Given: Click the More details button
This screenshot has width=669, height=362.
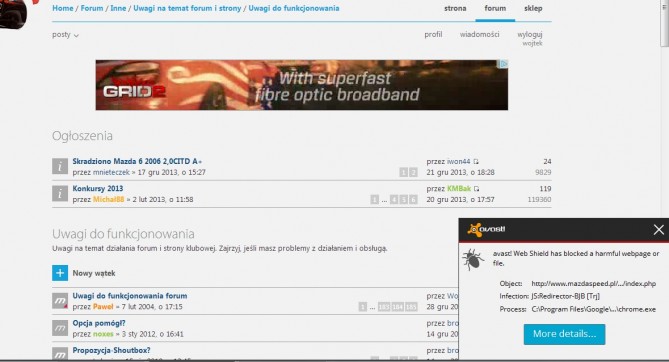Looking at the screenshot, I should pos(564,334).
